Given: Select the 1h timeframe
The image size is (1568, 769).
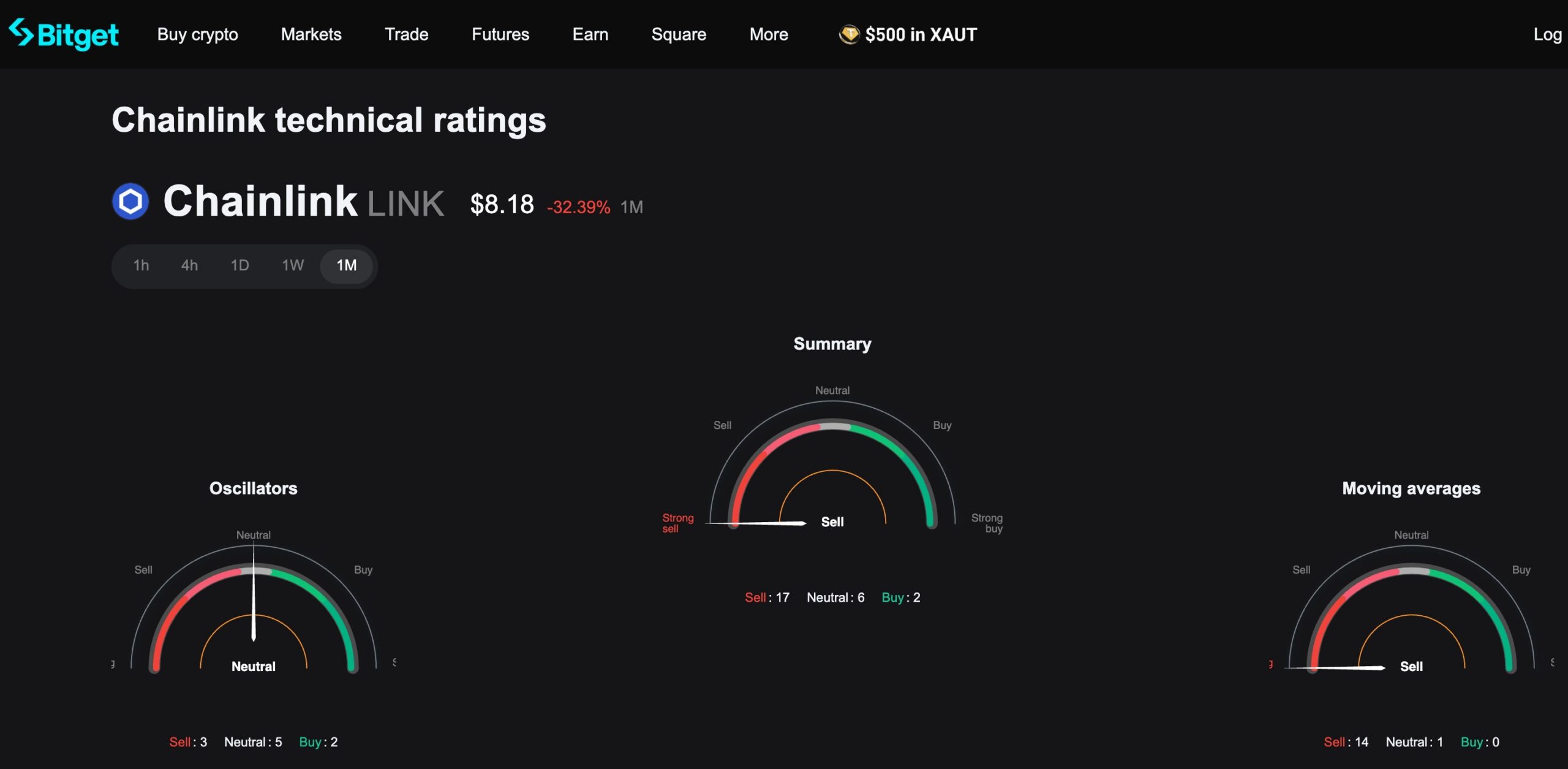Looking at the screenshot, I should click(141, 265).
